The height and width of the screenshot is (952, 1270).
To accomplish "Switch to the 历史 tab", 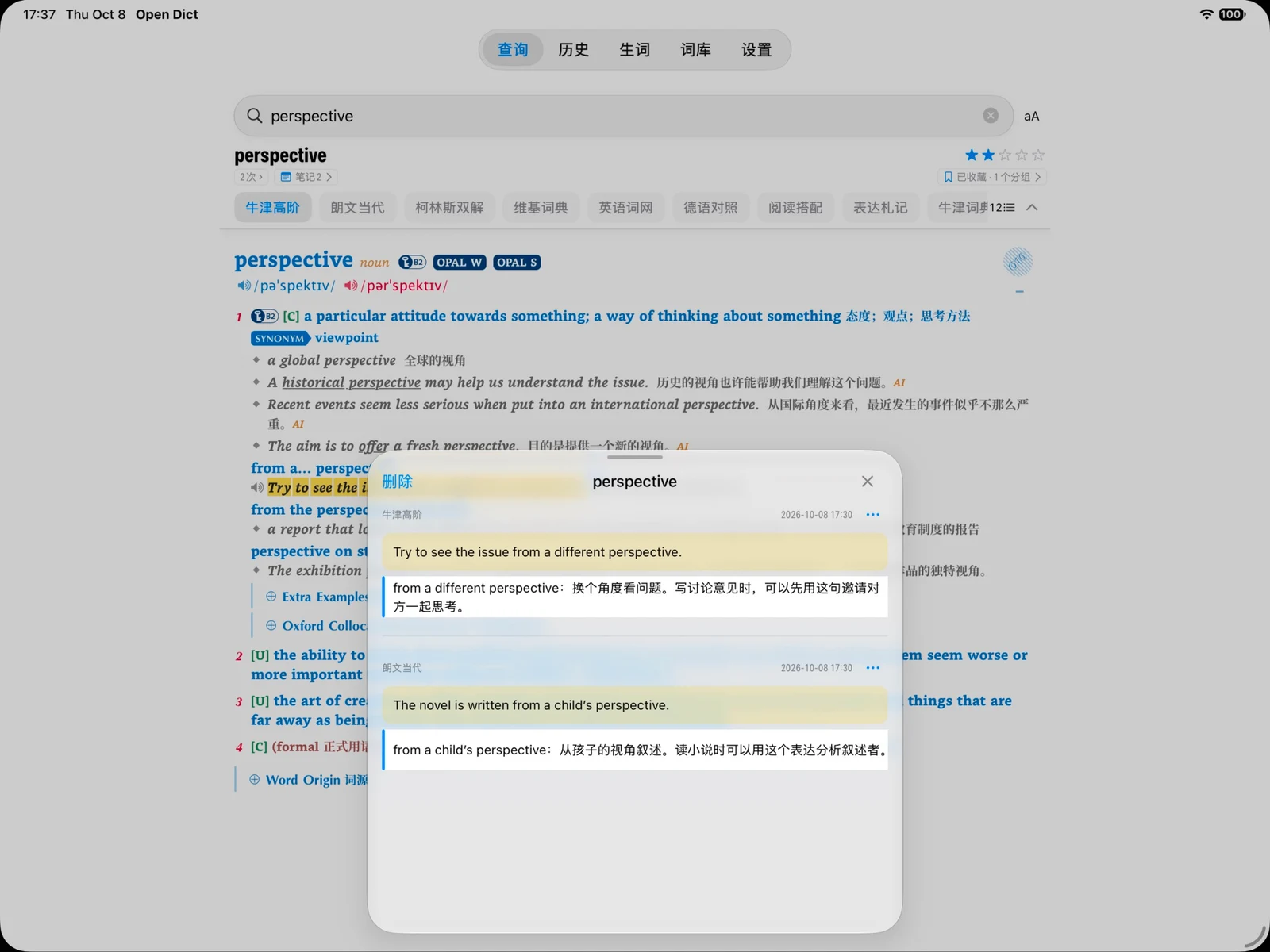I will click(573, 50).
